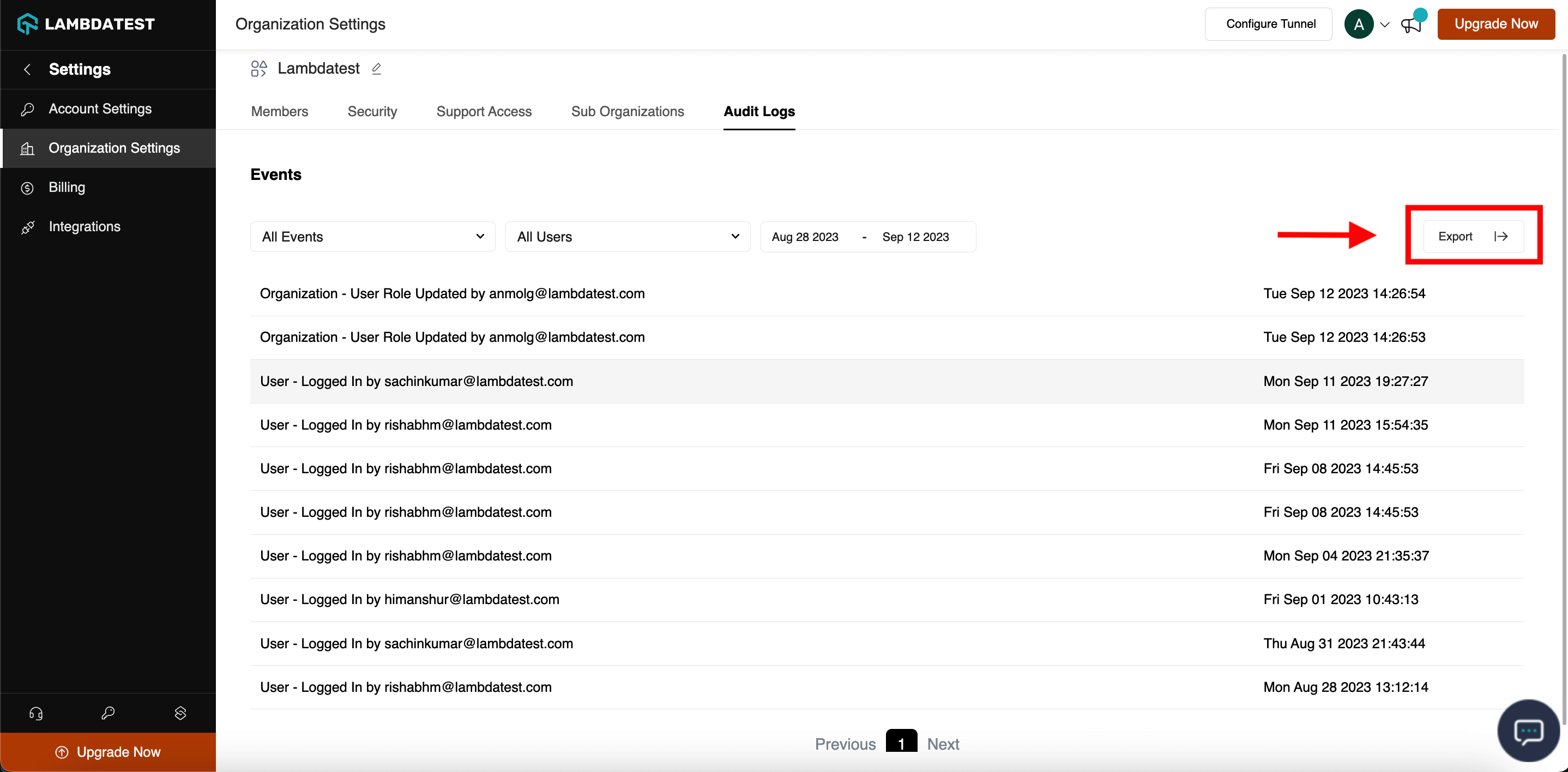The width and height of the screenshot is (1568, 772).
Task: Expand the All Users dropdown
Action: [628, 237]
